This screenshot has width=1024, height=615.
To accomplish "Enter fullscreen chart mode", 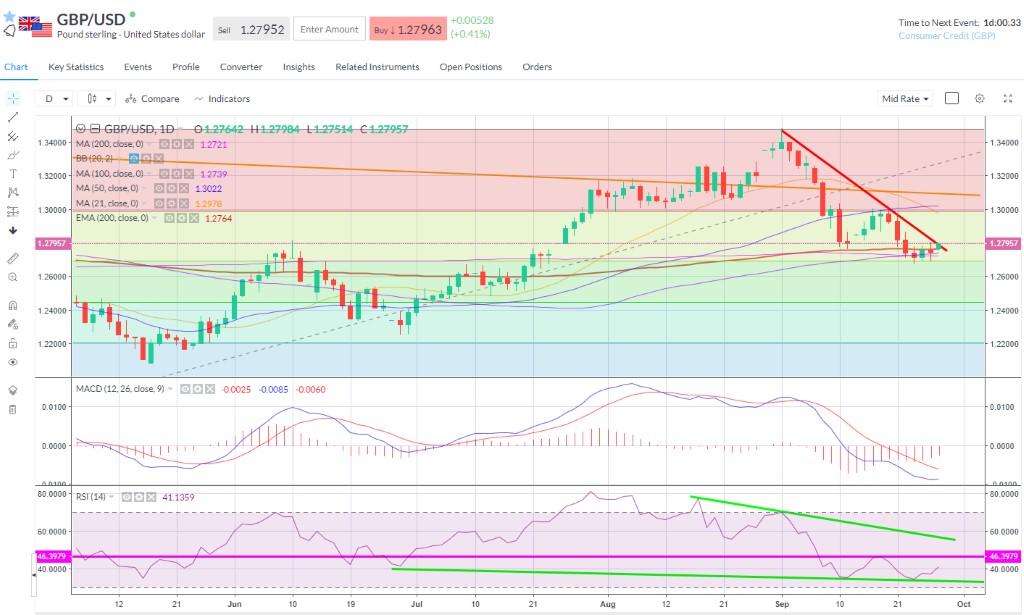I will tap(1005, 98).
